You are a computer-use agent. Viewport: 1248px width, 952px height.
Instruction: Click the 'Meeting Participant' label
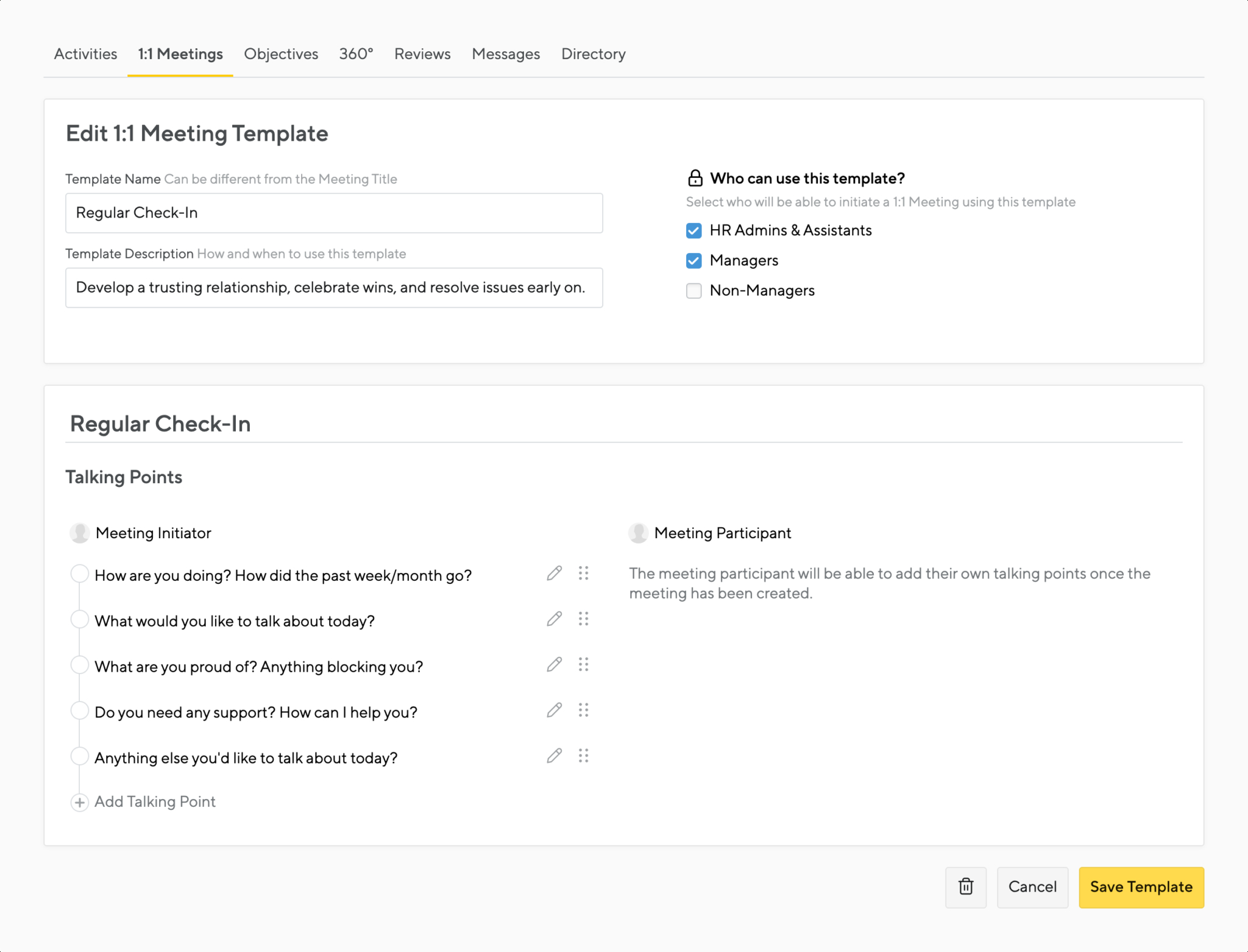(723, 533)
